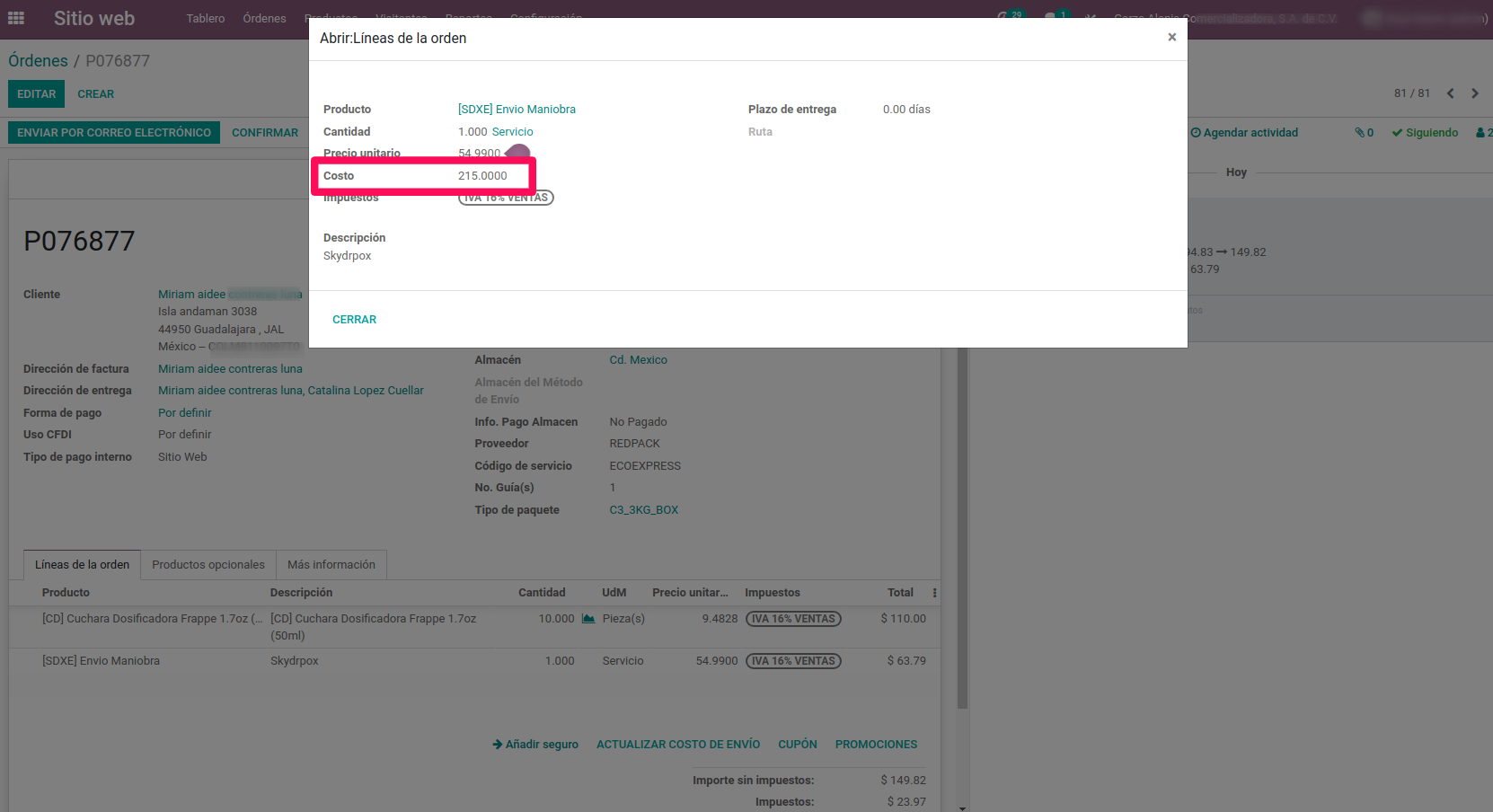
Task: Open the Órdenes menu in navbar
Action: tap(264, 18)
